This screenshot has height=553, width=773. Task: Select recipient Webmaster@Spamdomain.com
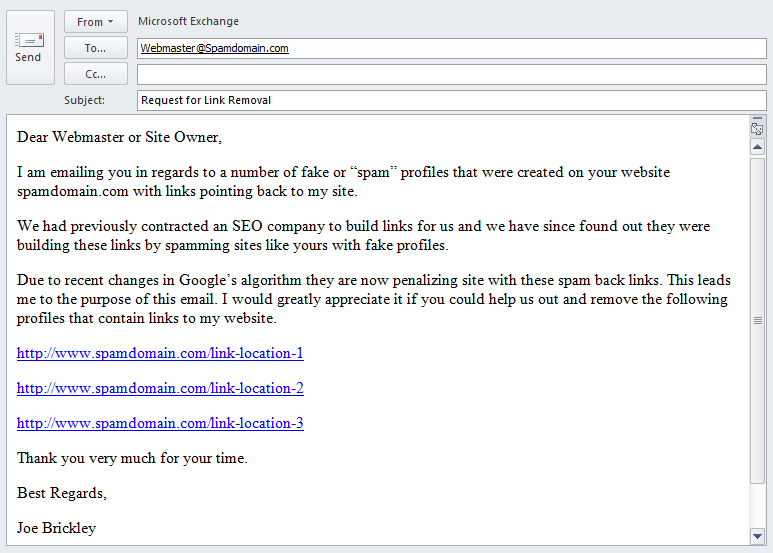[214, 48]
